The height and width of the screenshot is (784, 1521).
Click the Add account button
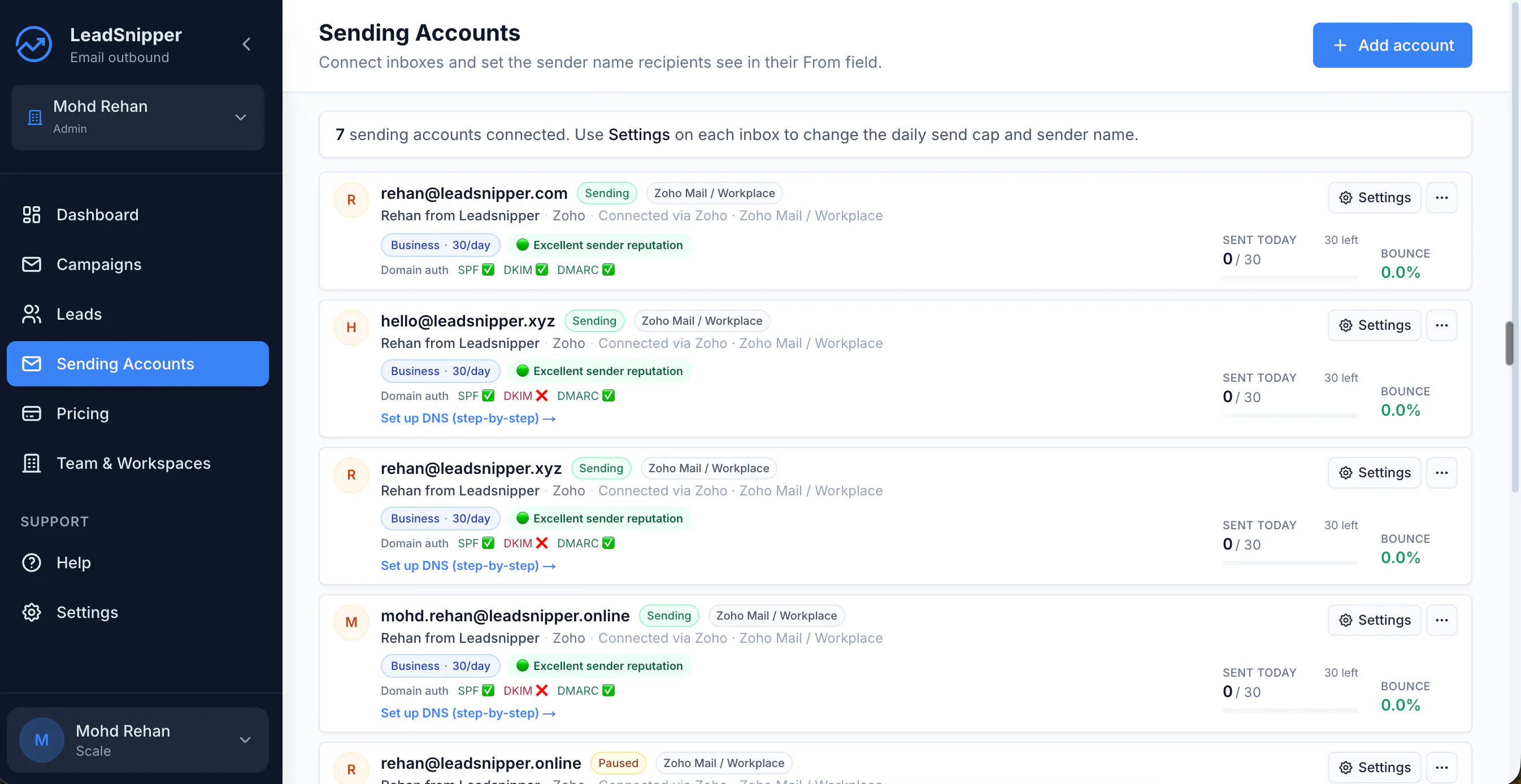1392,45
